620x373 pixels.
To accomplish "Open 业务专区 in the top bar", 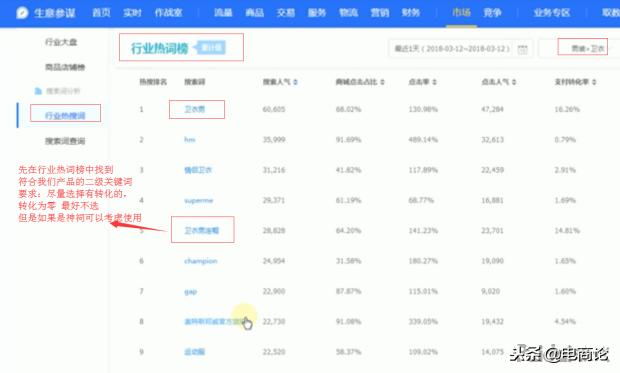I will [552, 13].
